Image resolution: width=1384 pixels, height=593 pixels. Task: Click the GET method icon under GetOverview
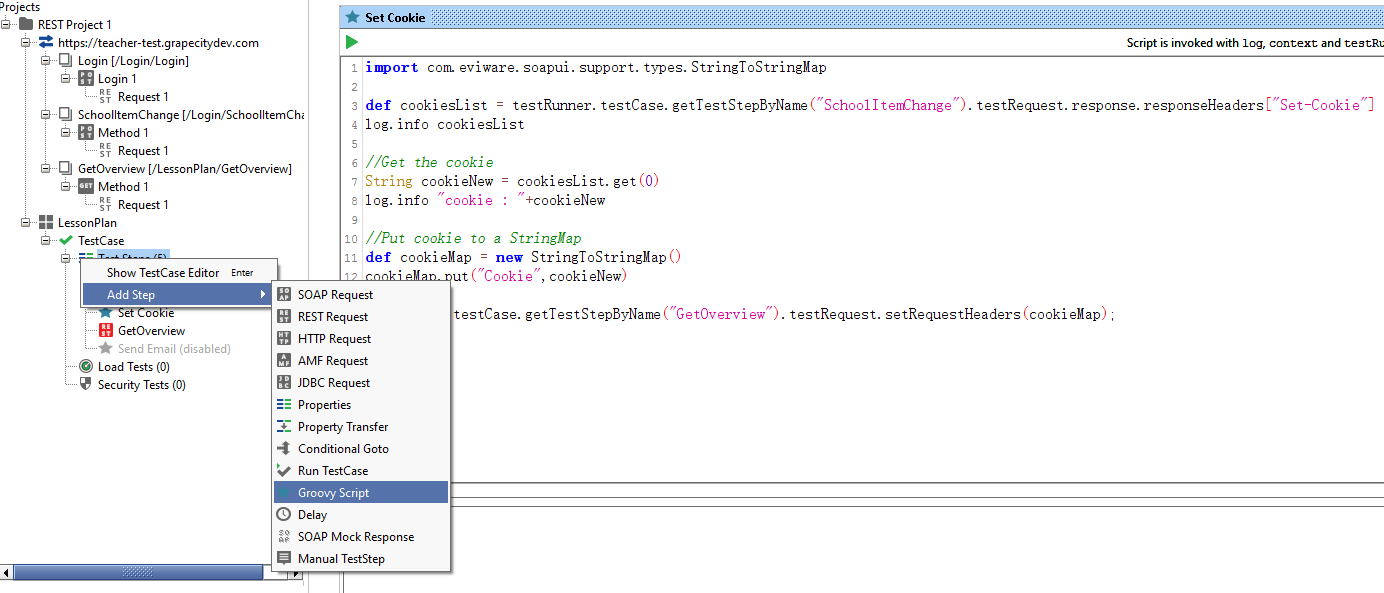pyautogui.click(x=86, y=186)
